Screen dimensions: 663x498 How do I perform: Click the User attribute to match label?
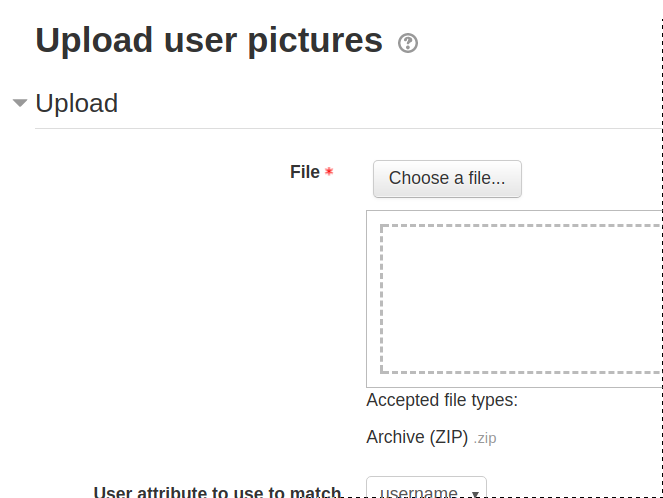click(217, 491)
